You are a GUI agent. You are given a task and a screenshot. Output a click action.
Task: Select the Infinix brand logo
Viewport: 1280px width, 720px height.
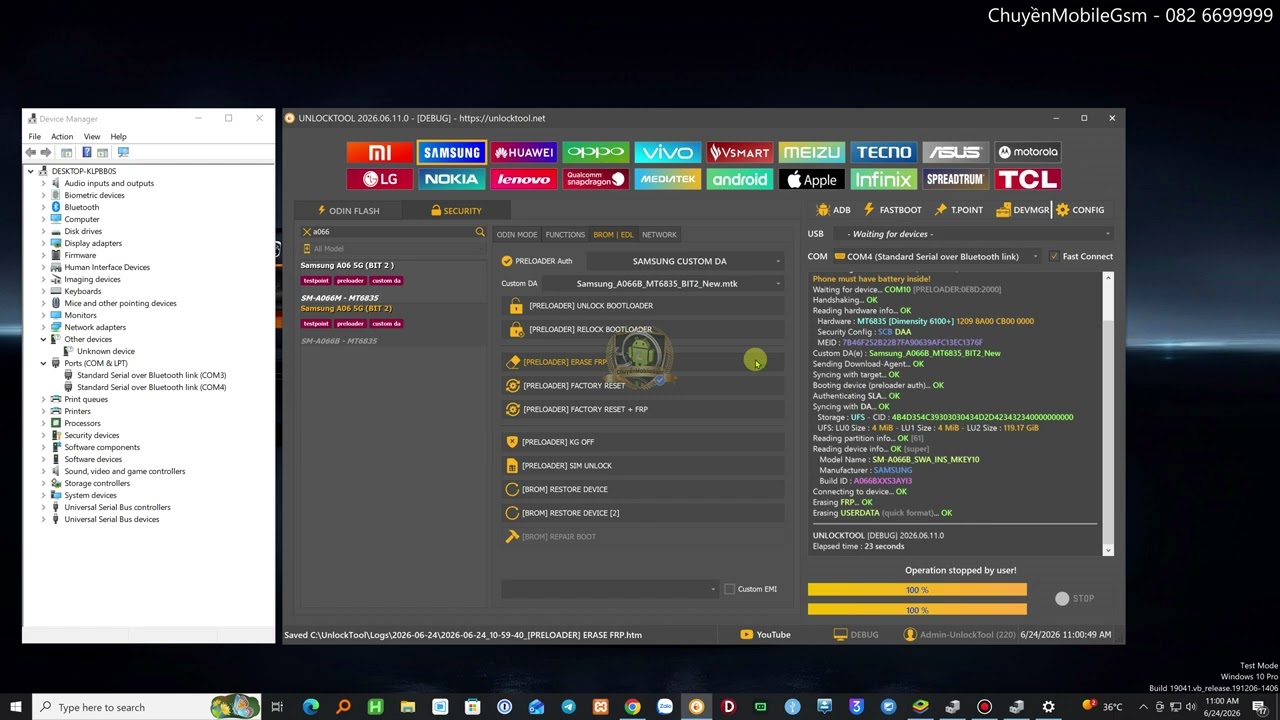[884, 179]
